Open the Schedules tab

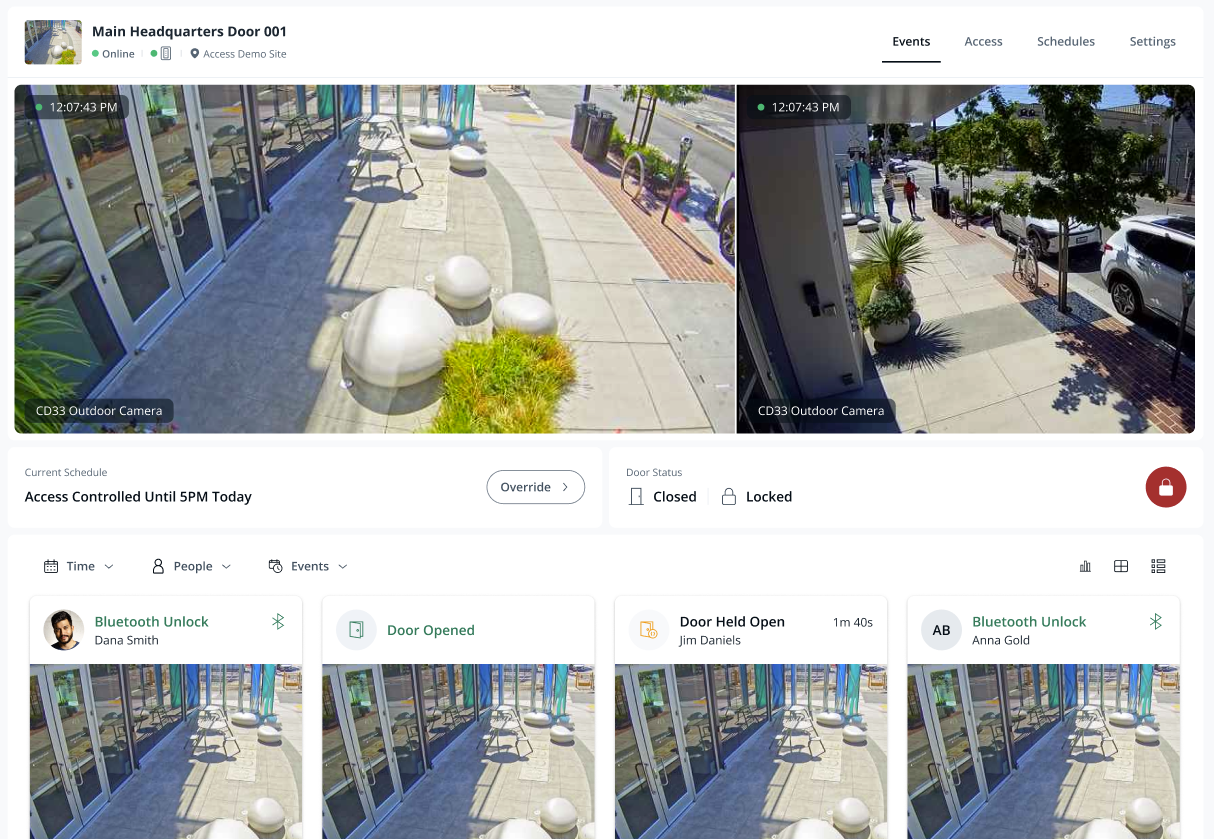pyautogui.click(x=1065, y=42)
